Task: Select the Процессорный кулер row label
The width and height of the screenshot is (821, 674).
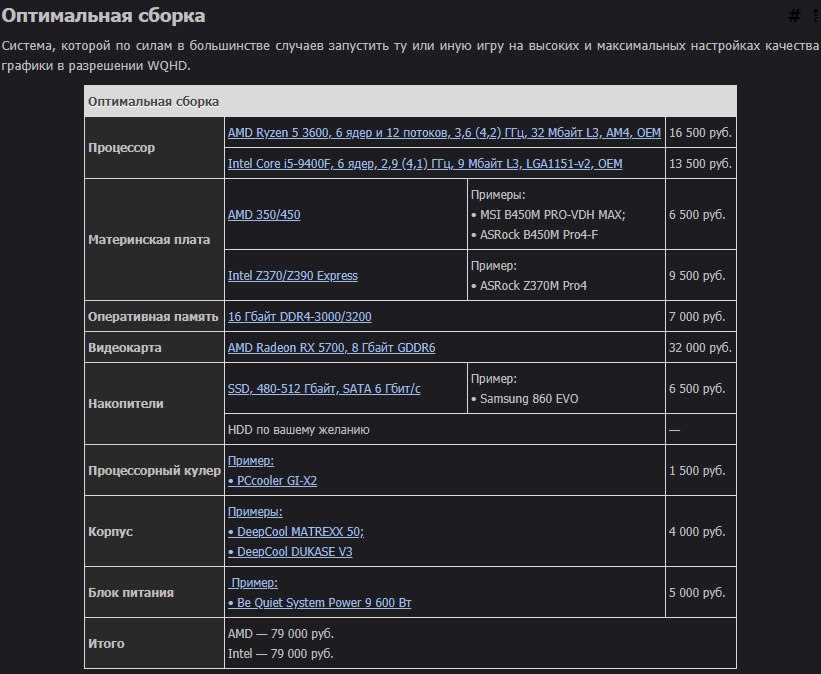Action: point(154,470)
